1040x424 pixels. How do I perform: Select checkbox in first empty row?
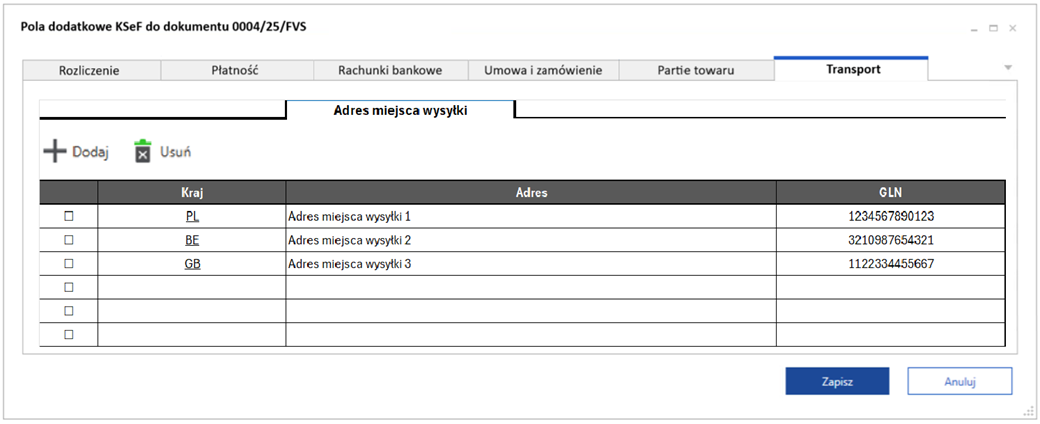tap(69, 287)
